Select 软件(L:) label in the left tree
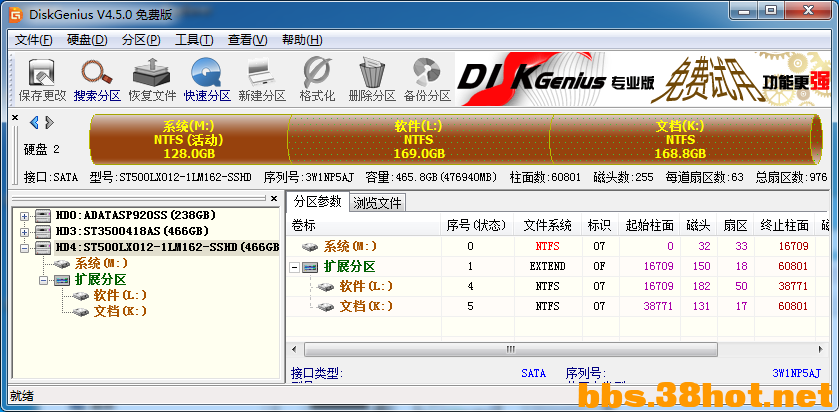This screenshot has height=412, width=839. 120,295
